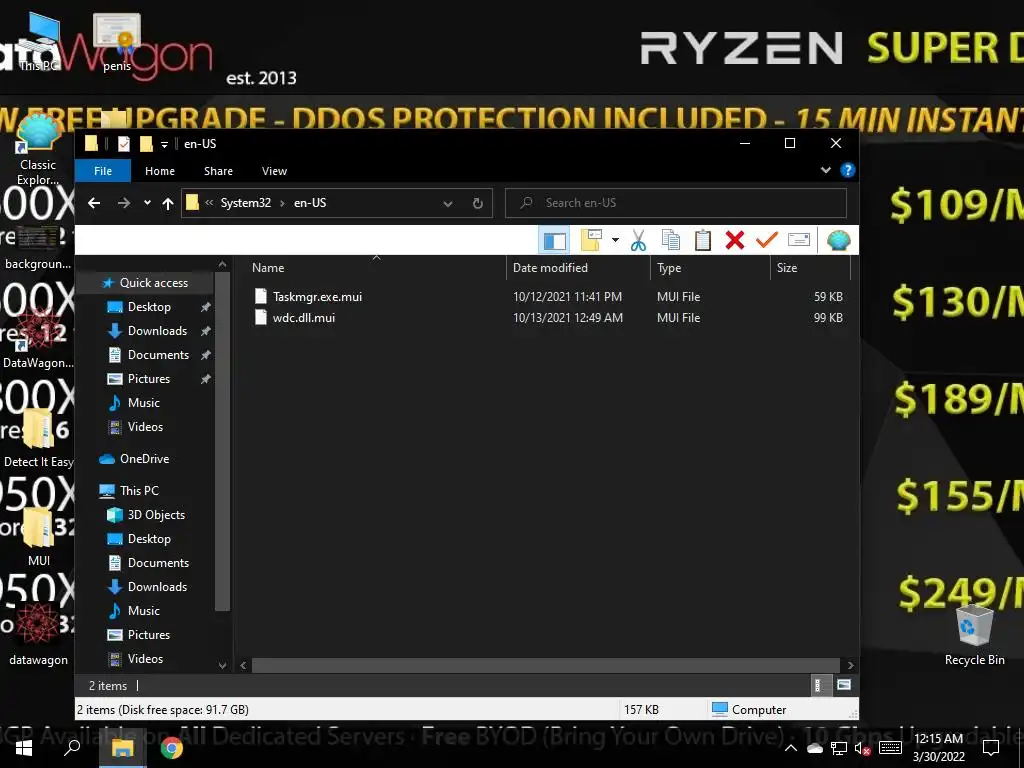Image resolution: width=1024 pixels, height=768 pixels.
Task: Click the folder views toolbar icon
Action: pos(591,240)
